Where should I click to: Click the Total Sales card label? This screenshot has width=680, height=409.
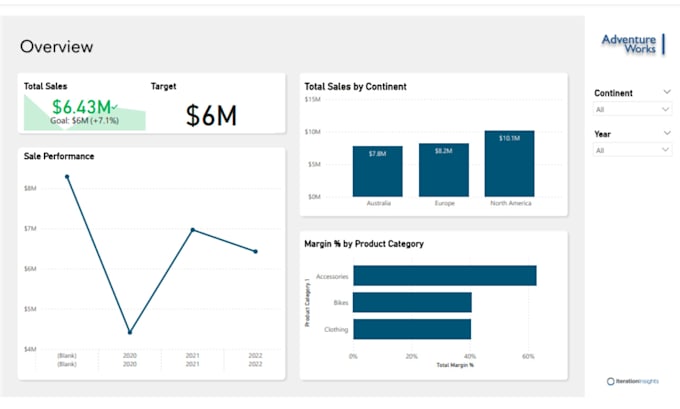[x=46, y=86]
